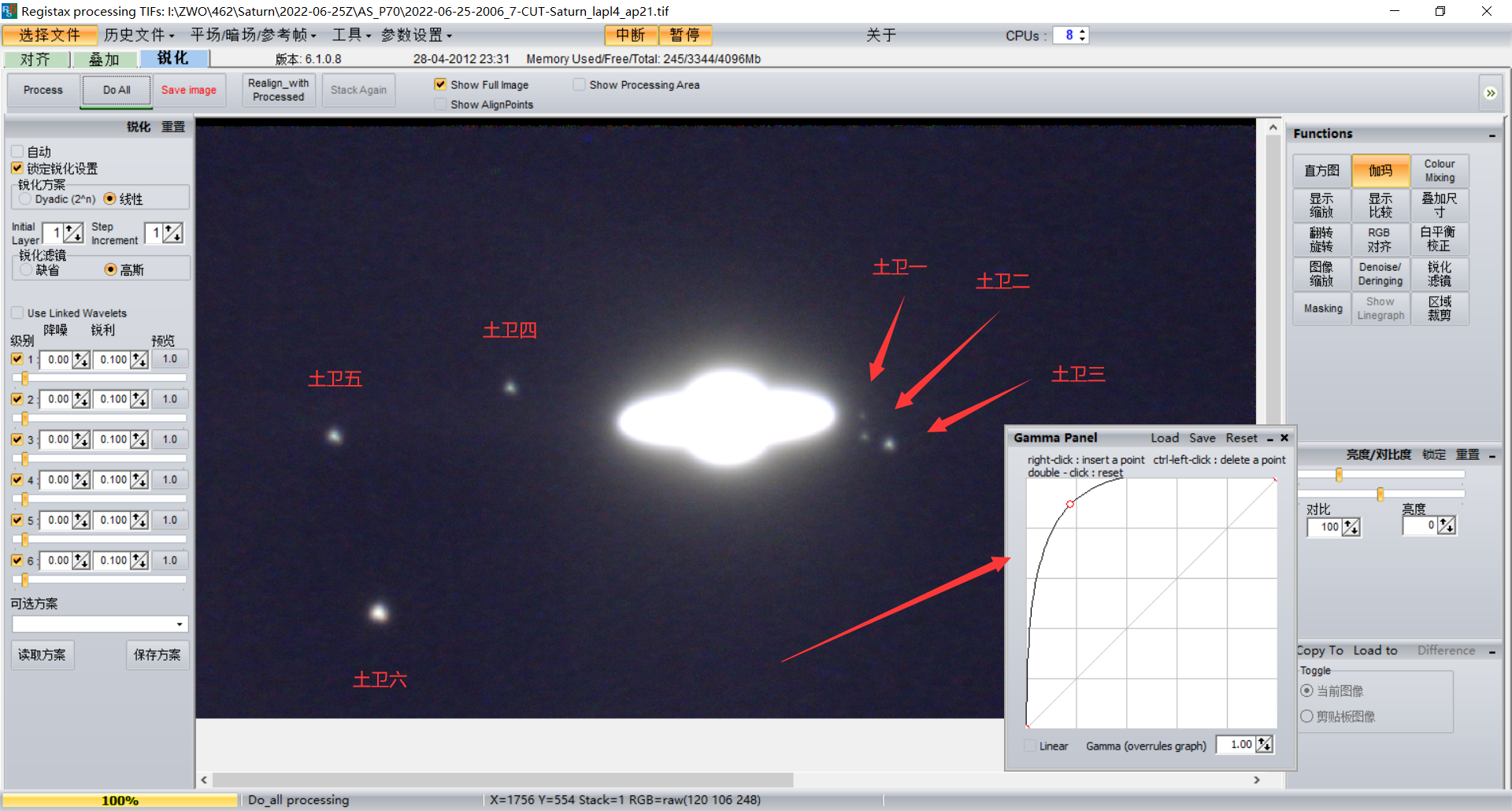The width and height of the screenshot is (1512, 811).
Task: Click wavelet layer 2 slider
Action: coord(99,418)
